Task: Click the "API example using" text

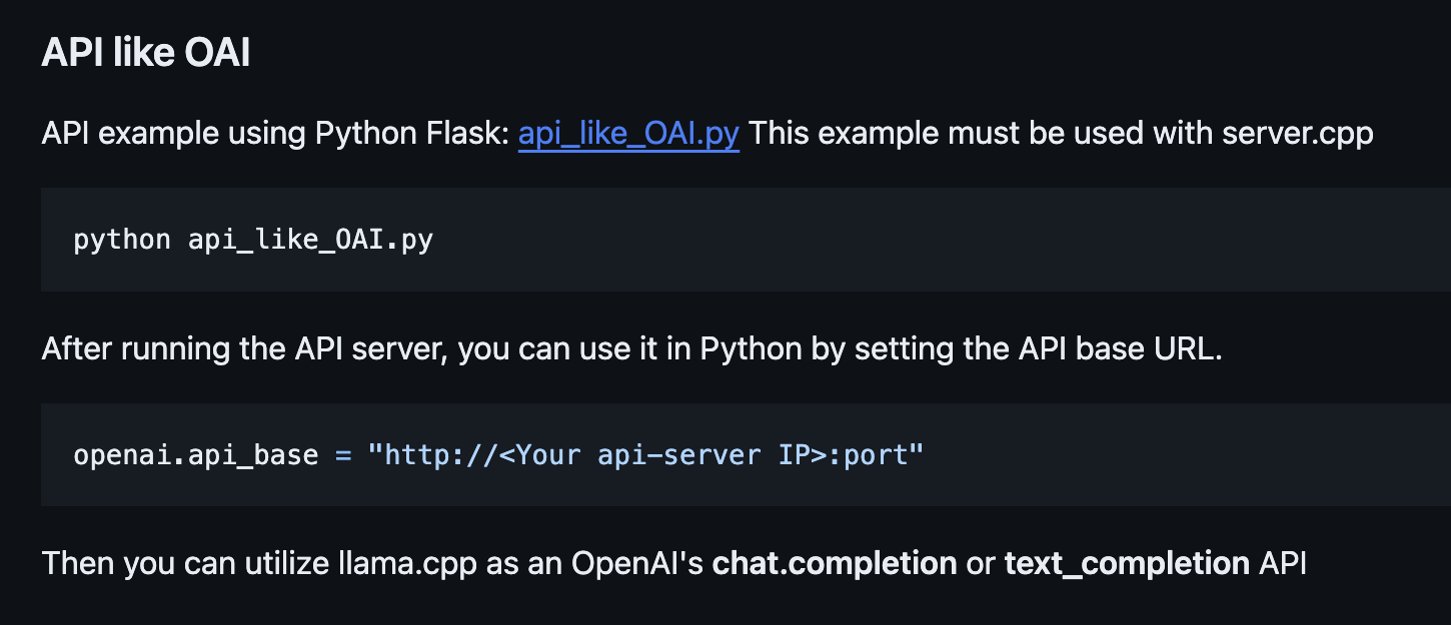Action: tap(174, 133)
